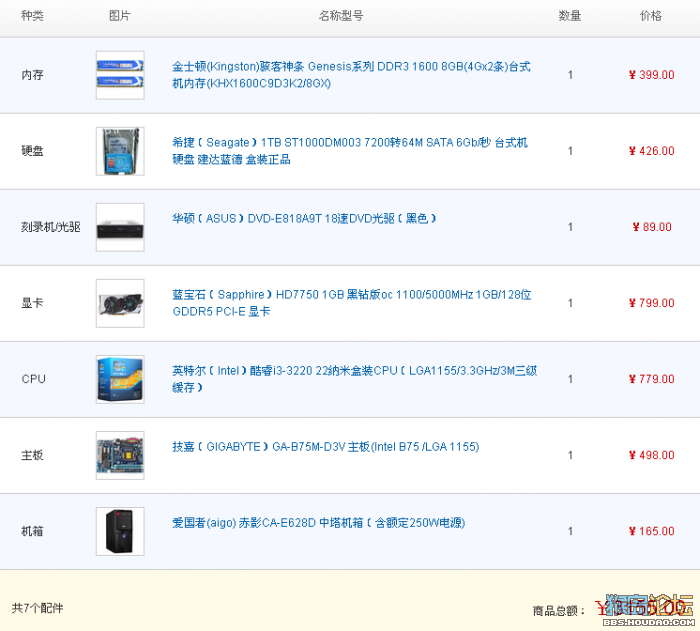Open the GIGABYTE GA-B75M-D3V motherboard link
Screen dimensions: 700x631
point(326,447)
